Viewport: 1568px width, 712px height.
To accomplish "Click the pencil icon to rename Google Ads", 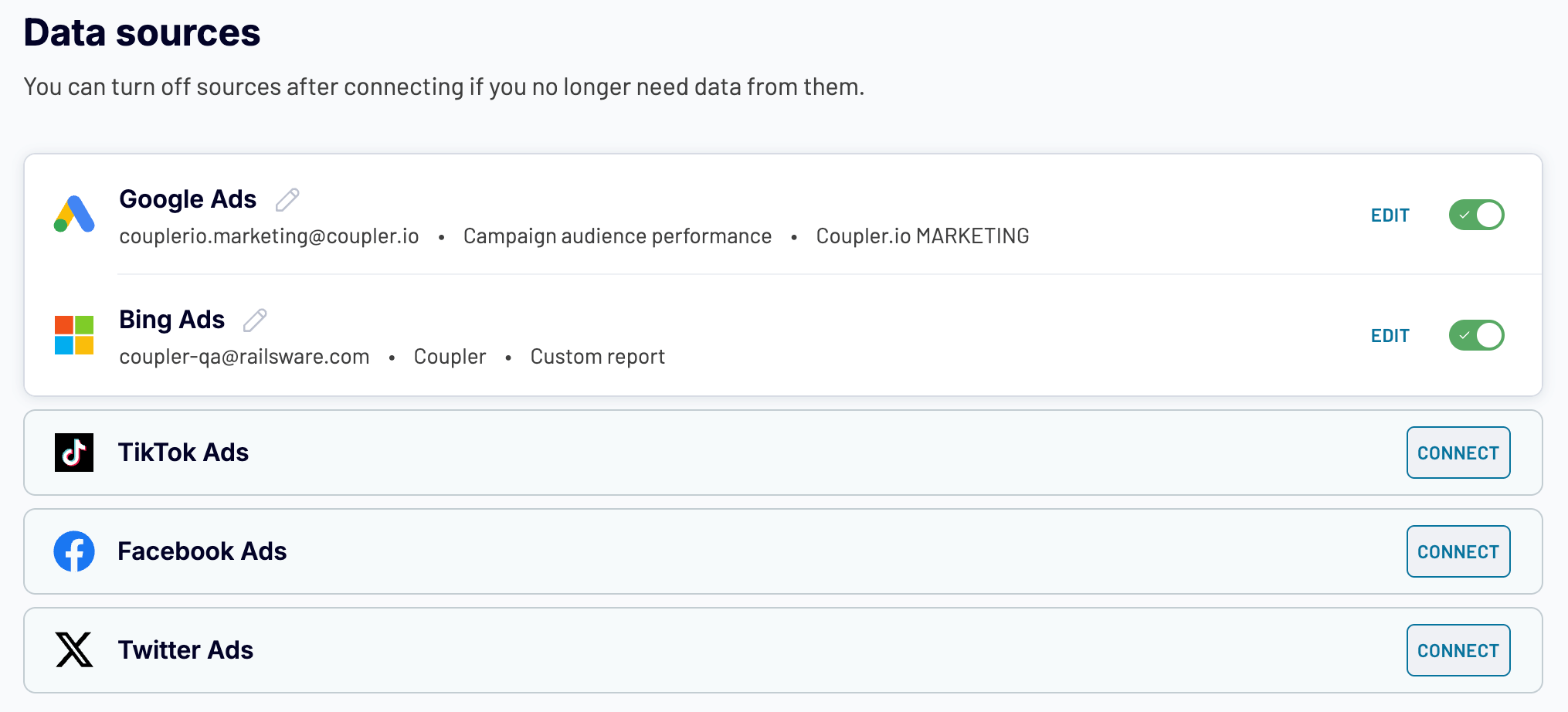I will pyautogui.click(x=287, y=199).
